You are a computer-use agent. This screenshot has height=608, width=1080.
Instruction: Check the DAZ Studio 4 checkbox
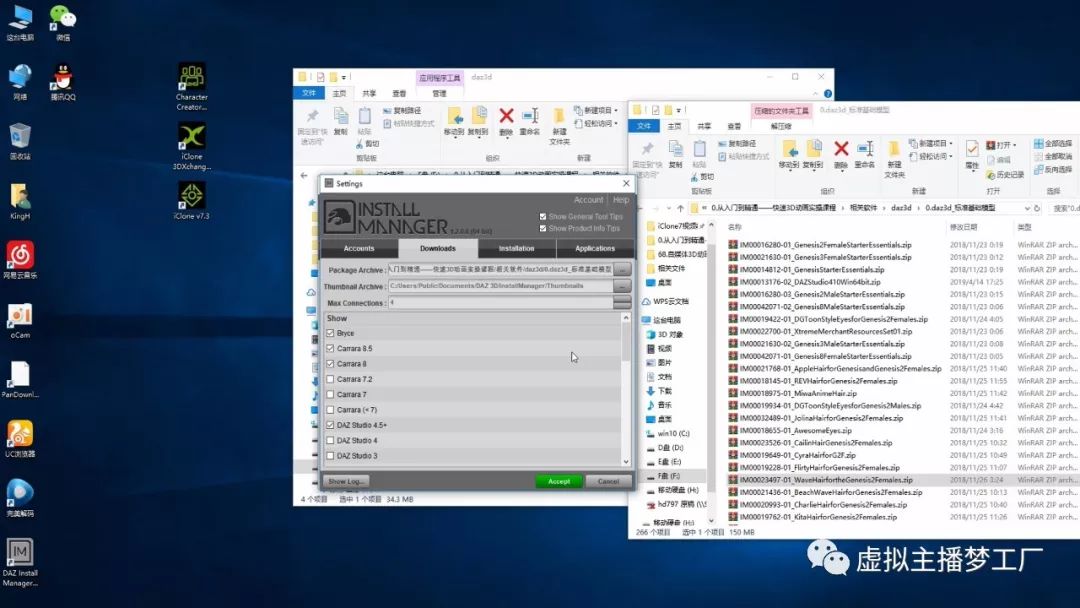(330, 440)
